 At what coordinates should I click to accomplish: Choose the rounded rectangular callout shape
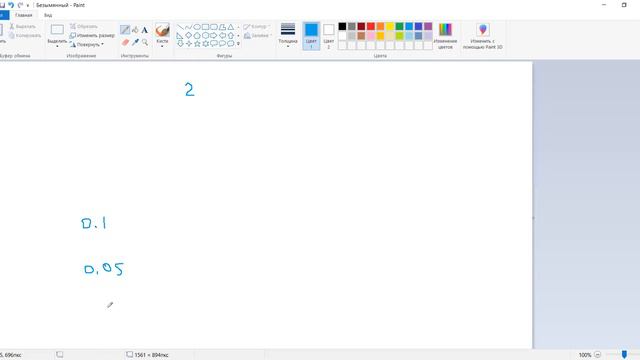point(214,43)
